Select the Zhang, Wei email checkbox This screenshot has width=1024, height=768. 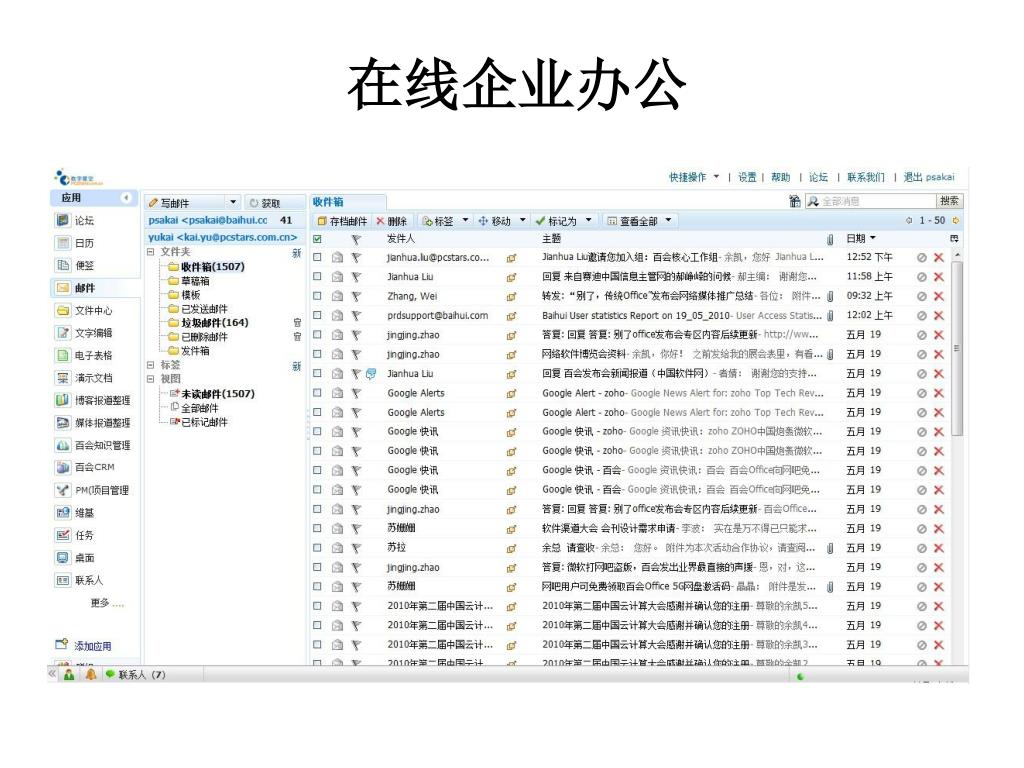coord(317,296)
